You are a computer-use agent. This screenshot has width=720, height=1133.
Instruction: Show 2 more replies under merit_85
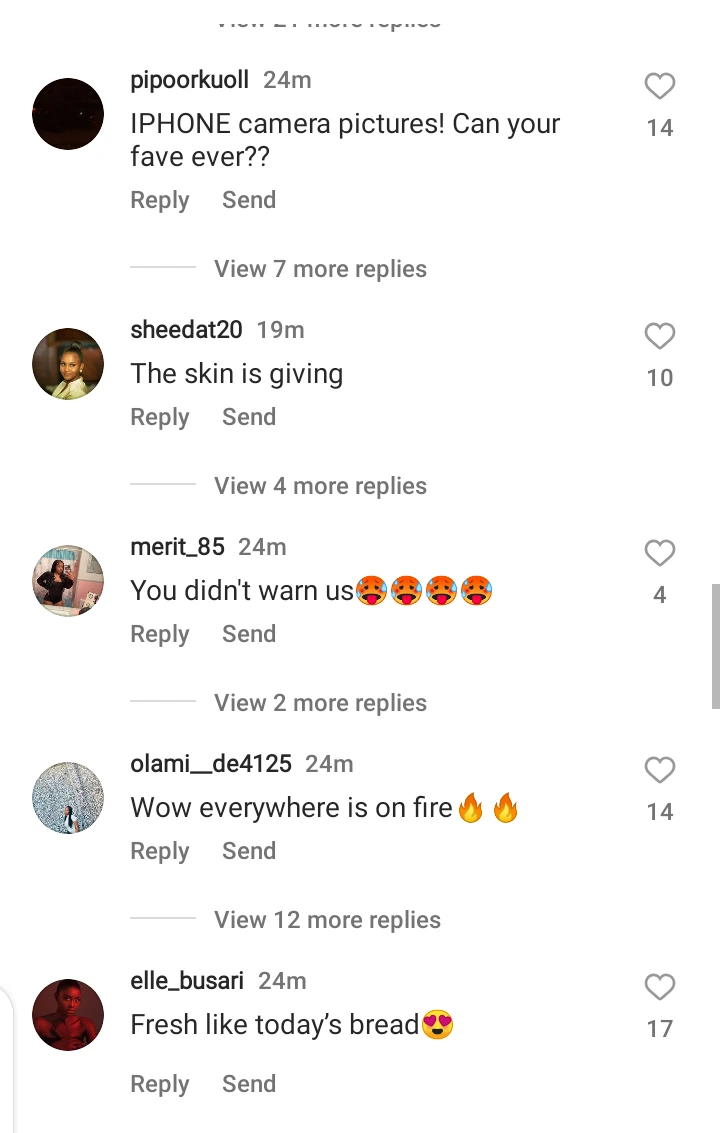(320, 703)
